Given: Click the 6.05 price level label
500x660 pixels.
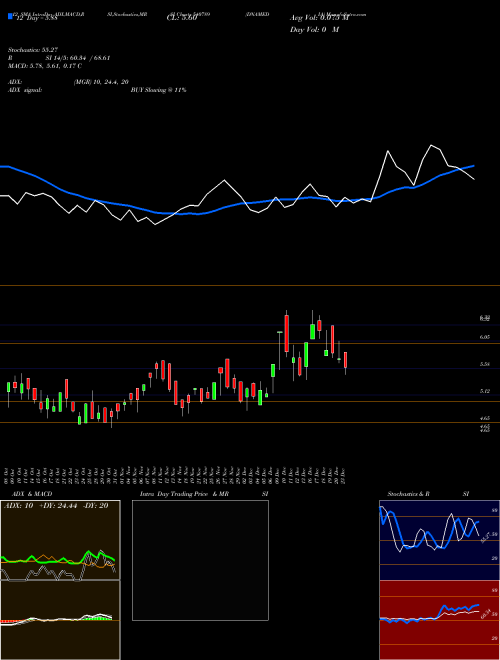Looking at the screenshot, I should [x=484, y=337].
